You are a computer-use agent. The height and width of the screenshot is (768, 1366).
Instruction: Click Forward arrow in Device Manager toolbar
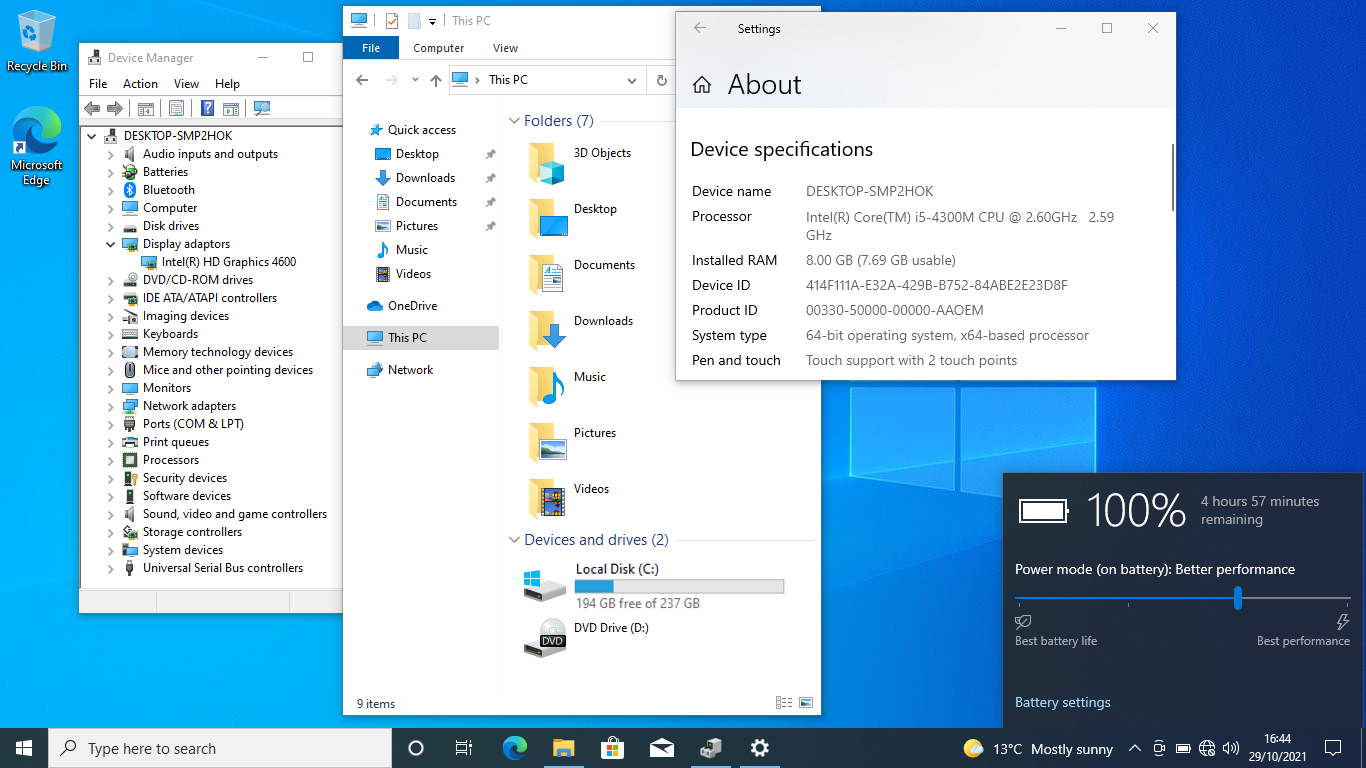pos(115,108)
